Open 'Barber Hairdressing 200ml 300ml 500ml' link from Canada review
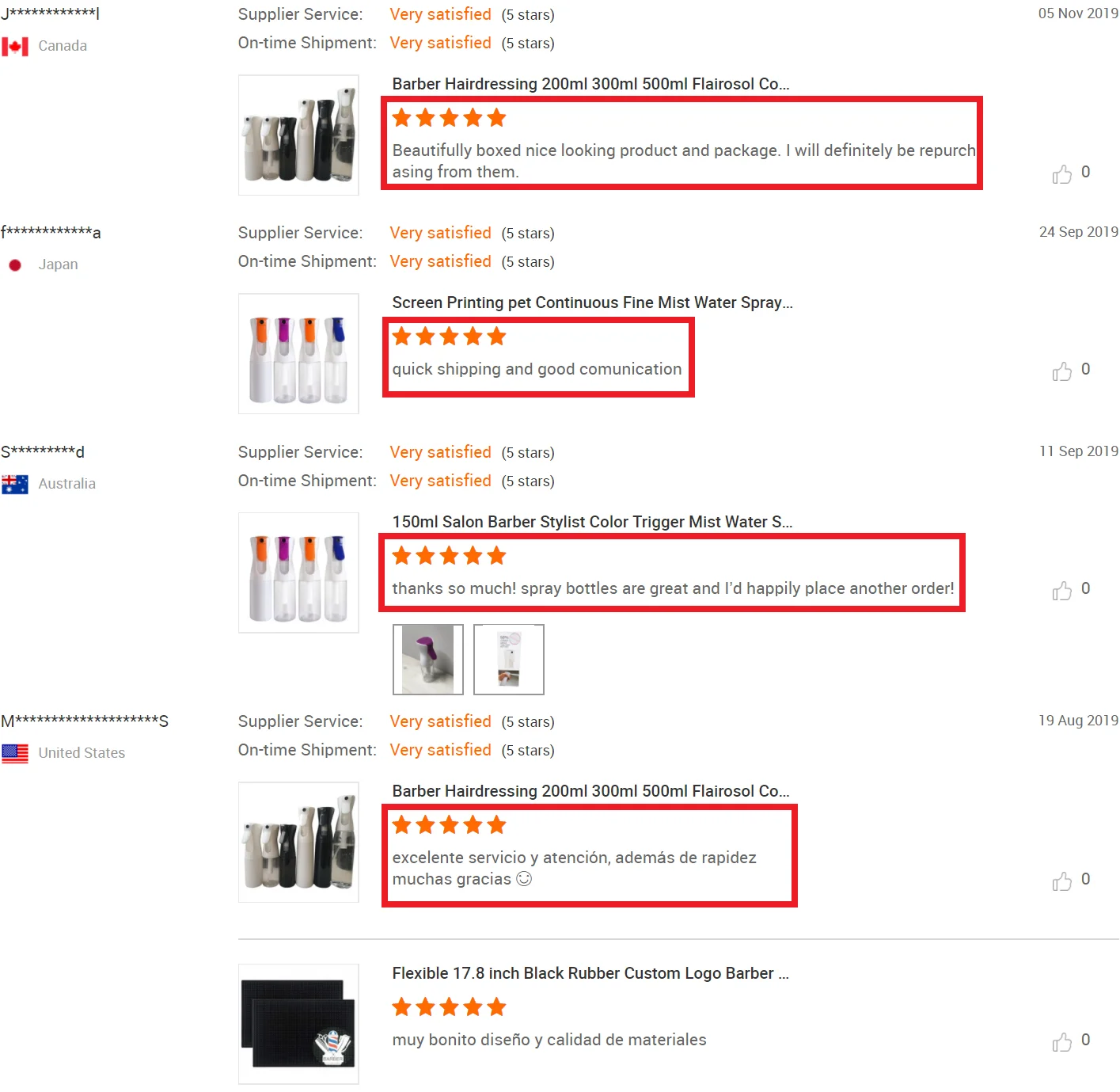Image resolution: width=1120 pixels, height=1092 pixels. (x=590, y=84)
